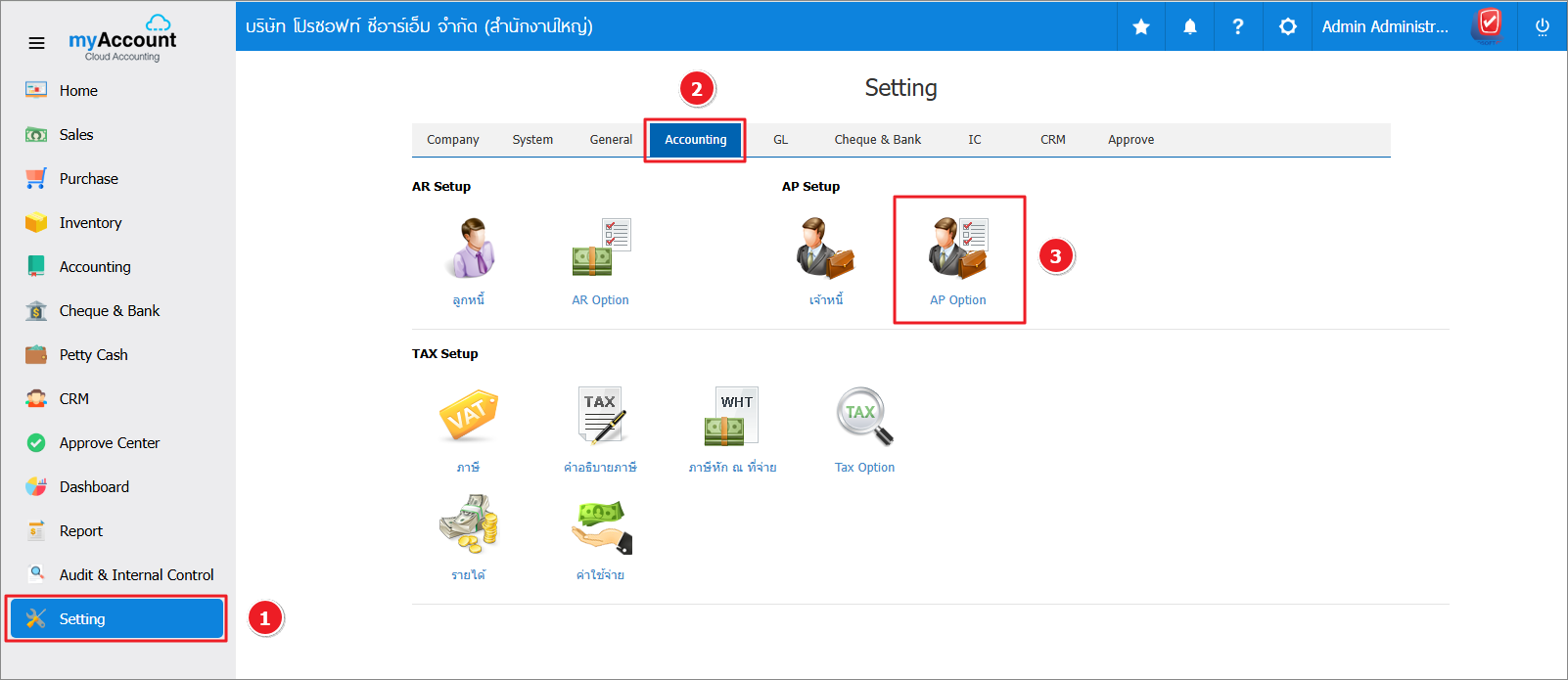This screenshot has width=1568, height=680.
Task: Open the tax description TAX pen icon
Action: point(601,416)
